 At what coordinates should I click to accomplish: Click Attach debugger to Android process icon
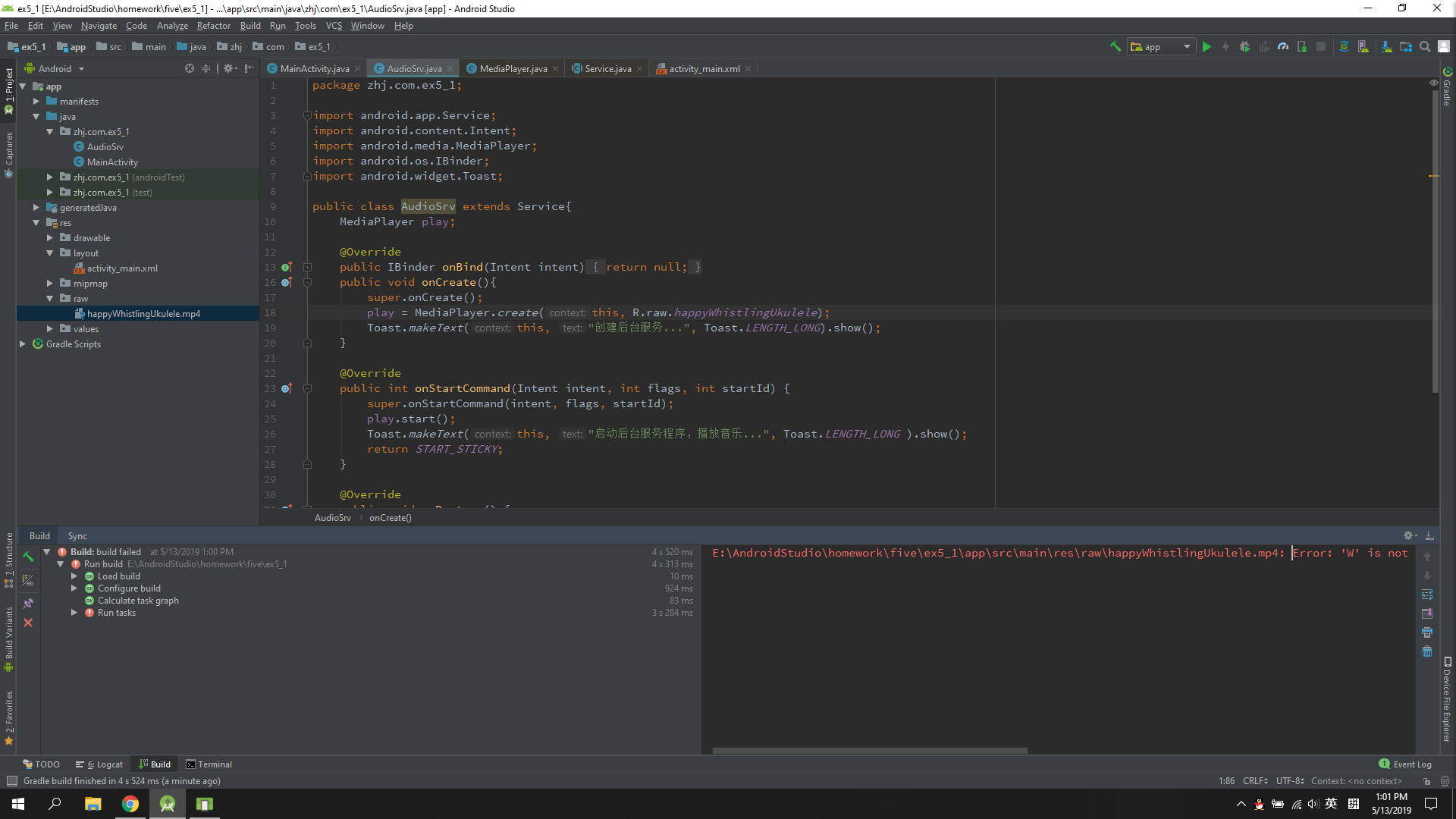pyautogui.click(x=1302, y=46)
